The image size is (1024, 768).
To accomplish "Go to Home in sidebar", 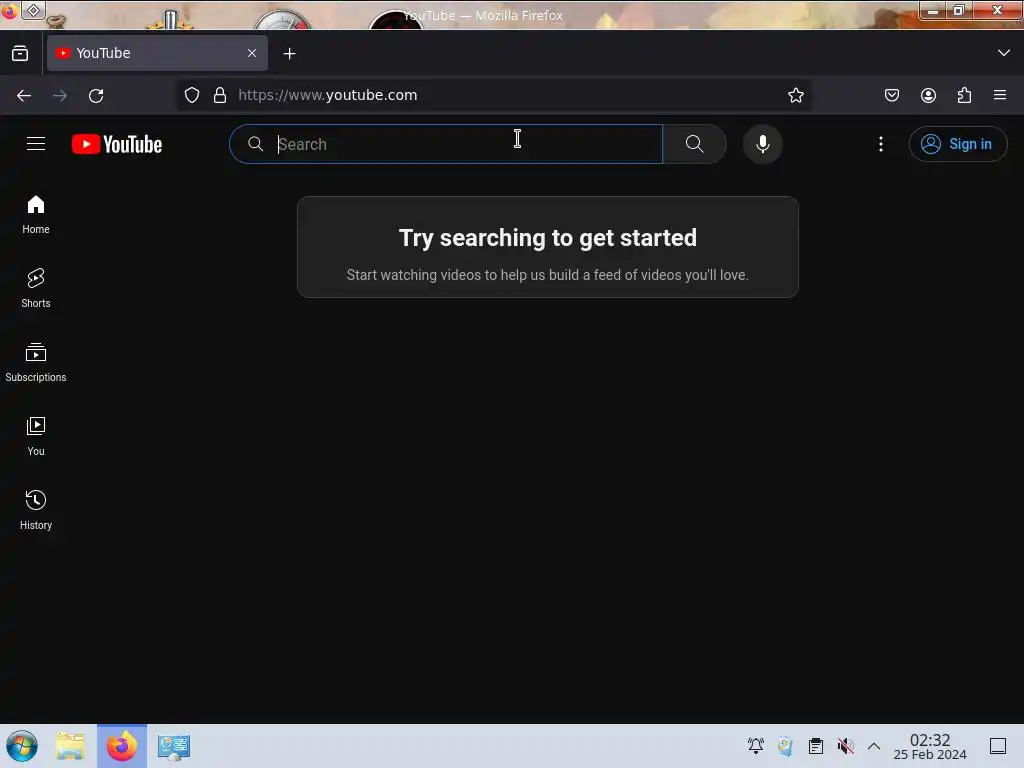I will 36,215.
